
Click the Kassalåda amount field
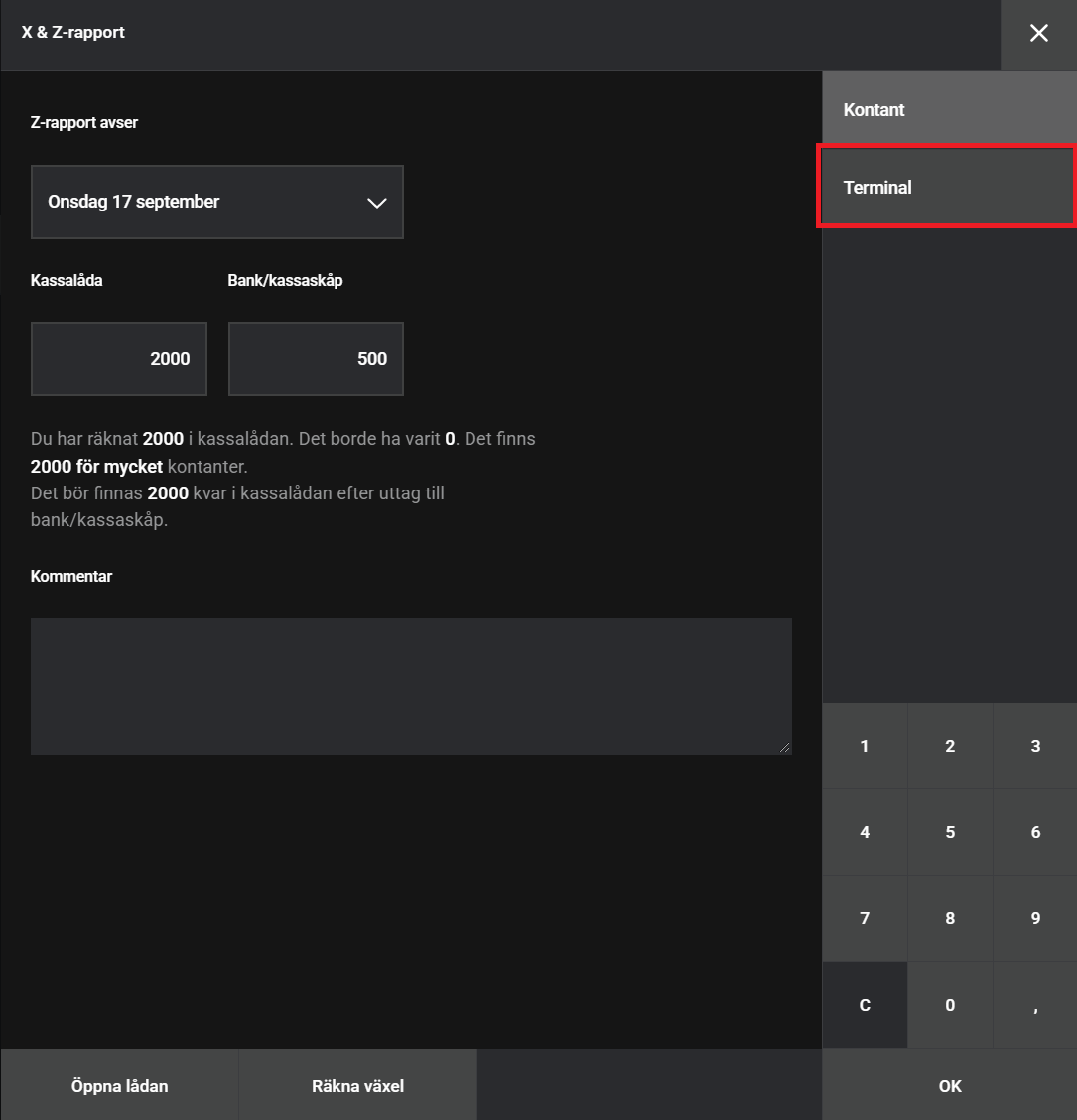click(x=119, y=359)
